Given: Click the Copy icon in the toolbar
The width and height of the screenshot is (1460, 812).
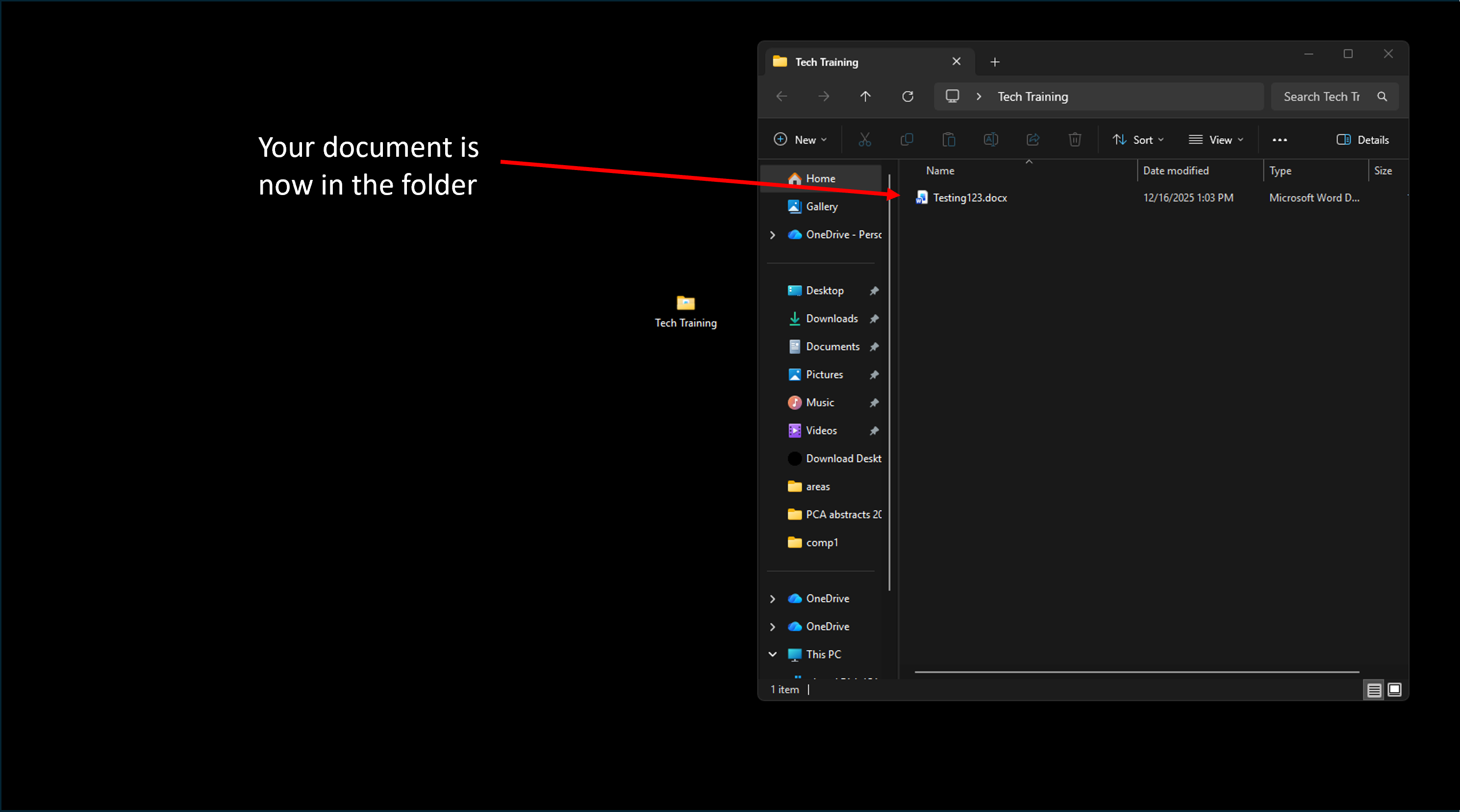Looking at the screenshot, I should (906, 139).
